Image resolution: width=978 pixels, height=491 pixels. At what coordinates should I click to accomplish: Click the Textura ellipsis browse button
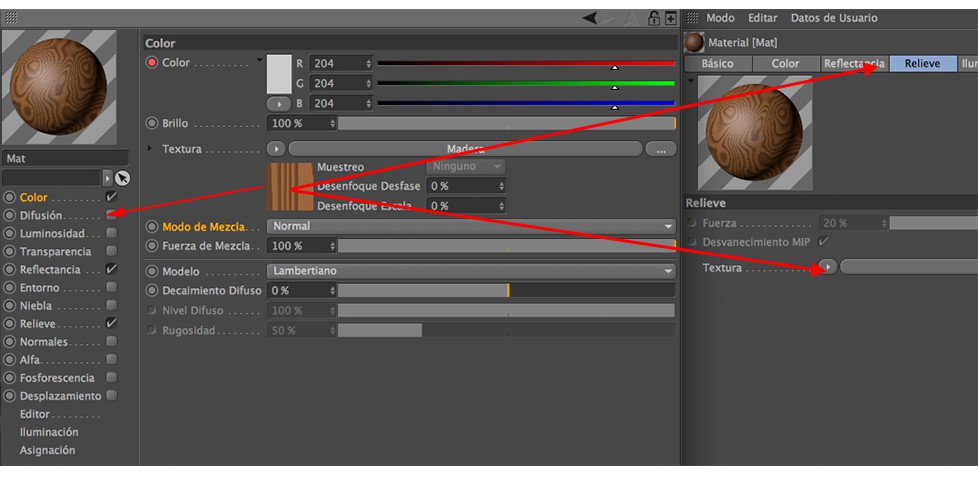click(x=661, y=149)
